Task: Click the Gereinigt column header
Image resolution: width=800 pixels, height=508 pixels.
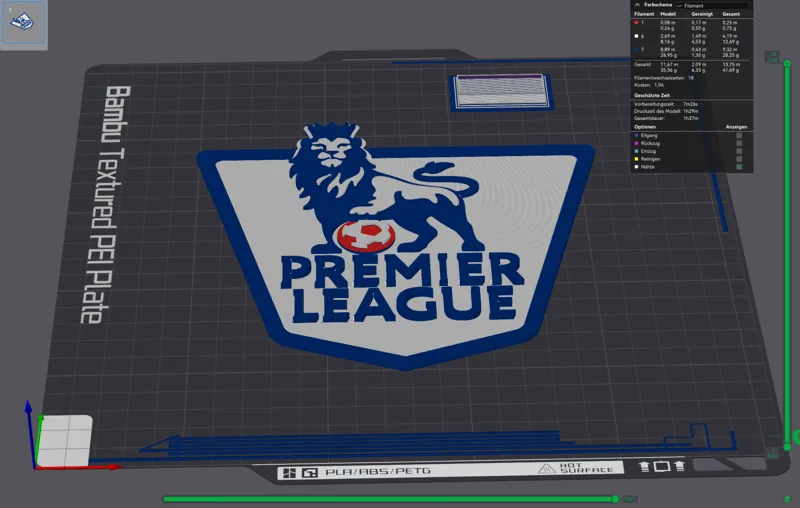Action: click(702, 14)
